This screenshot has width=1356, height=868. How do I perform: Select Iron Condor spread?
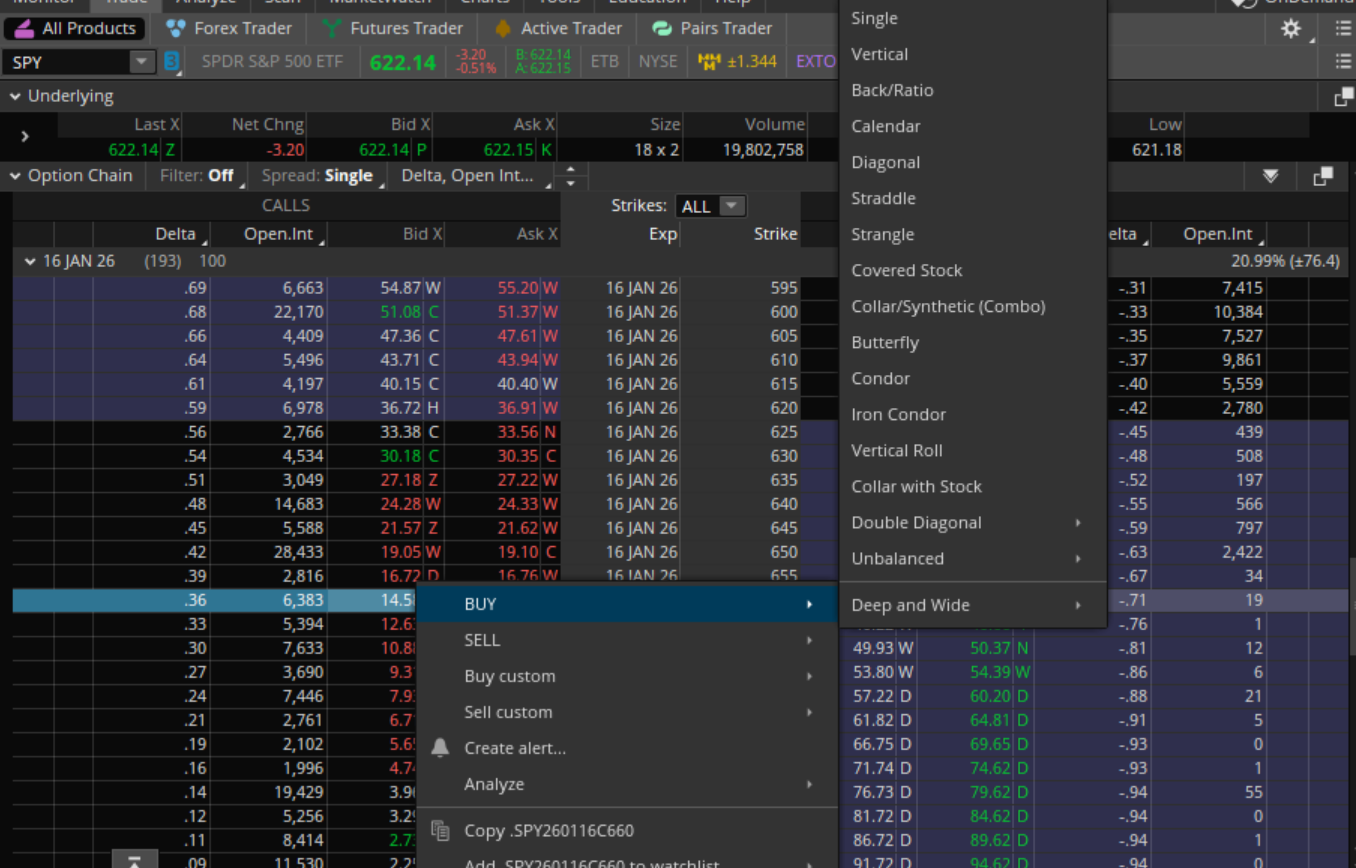pos(972,414)
